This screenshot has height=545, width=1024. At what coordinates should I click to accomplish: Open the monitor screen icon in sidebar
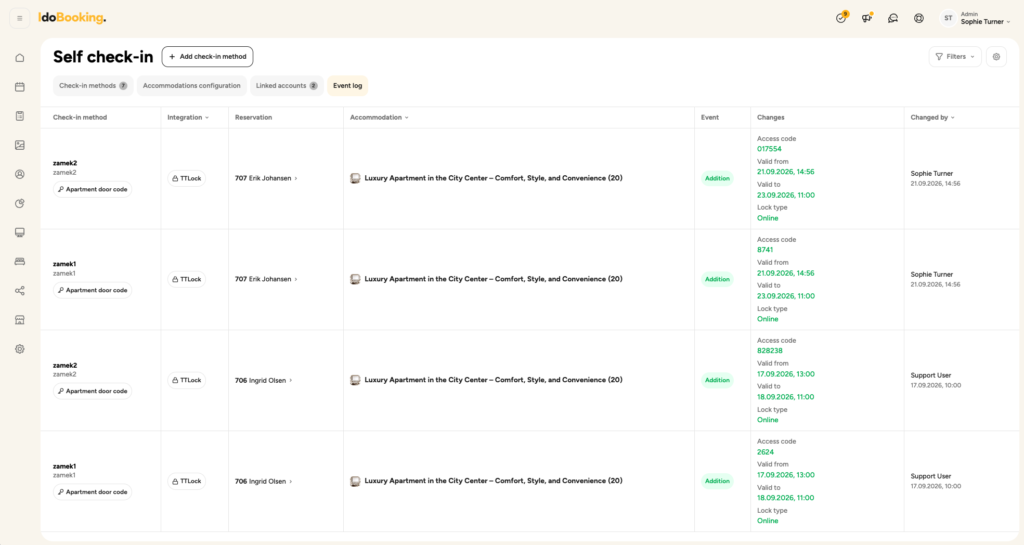[x=20, y=232]
